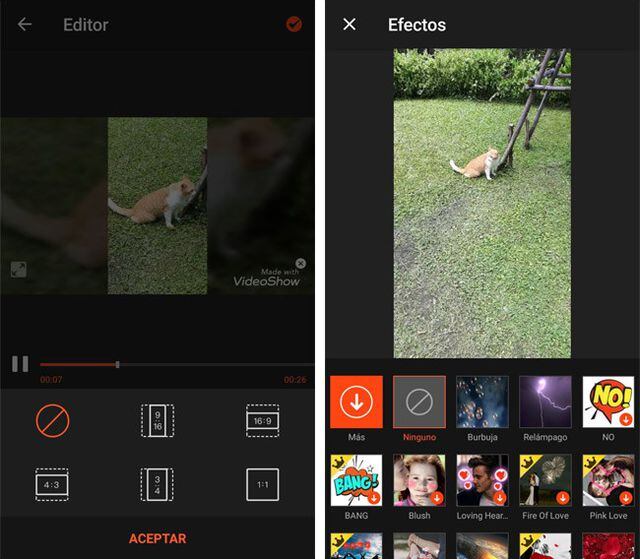This screenshot has height=559, width=640.
Task: Select the Ninguno effect option
Action: [419, 402]
